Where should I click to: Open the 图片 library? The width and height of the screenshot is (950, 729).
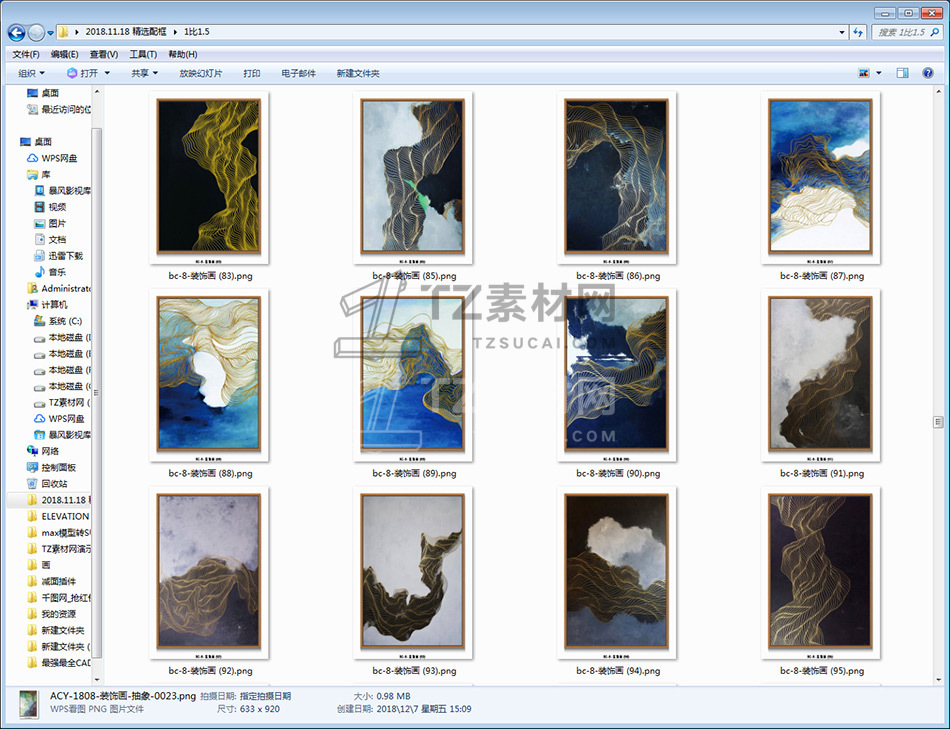[50, 223]
